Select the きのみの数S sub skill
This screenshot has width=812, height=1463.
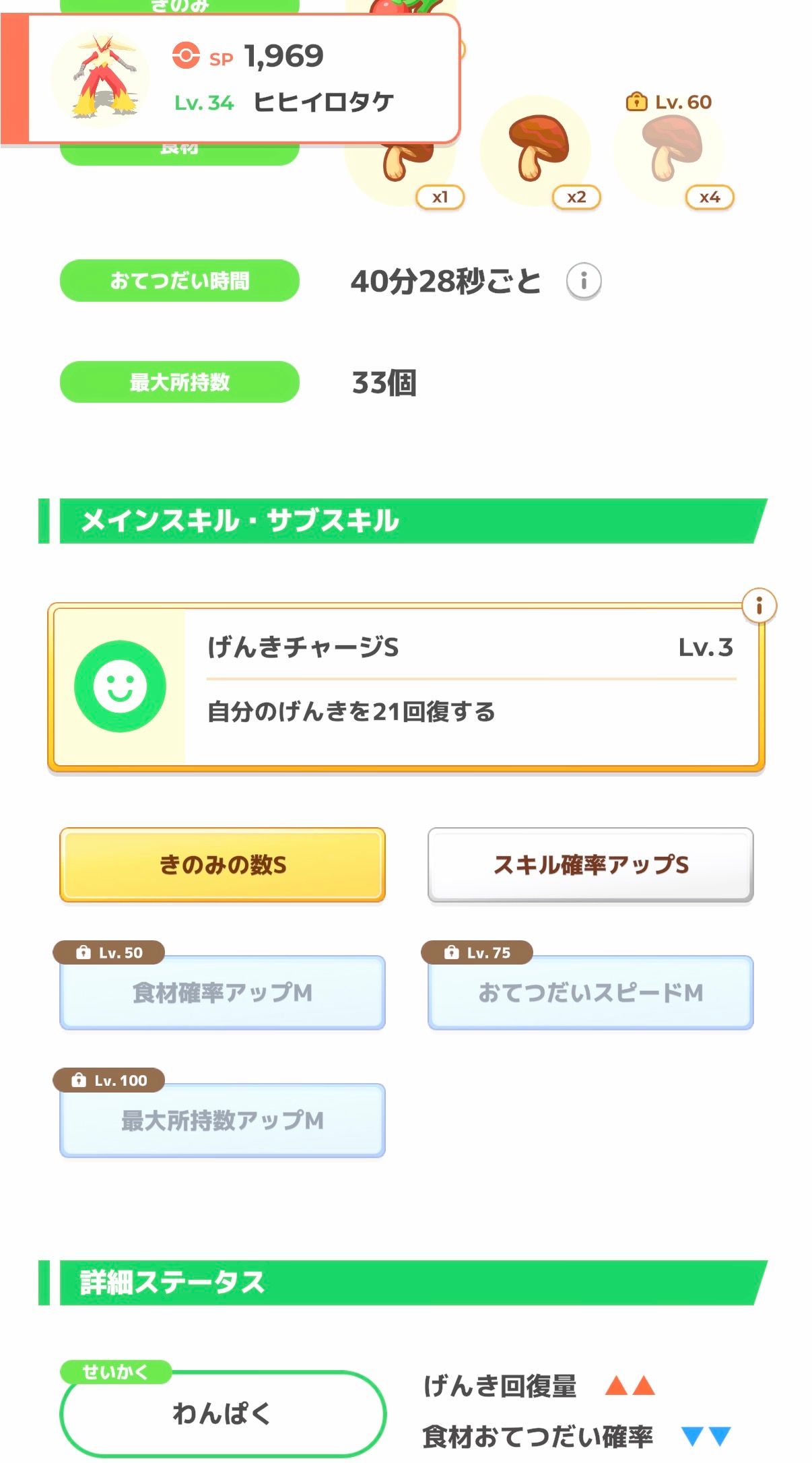[222, 865]
